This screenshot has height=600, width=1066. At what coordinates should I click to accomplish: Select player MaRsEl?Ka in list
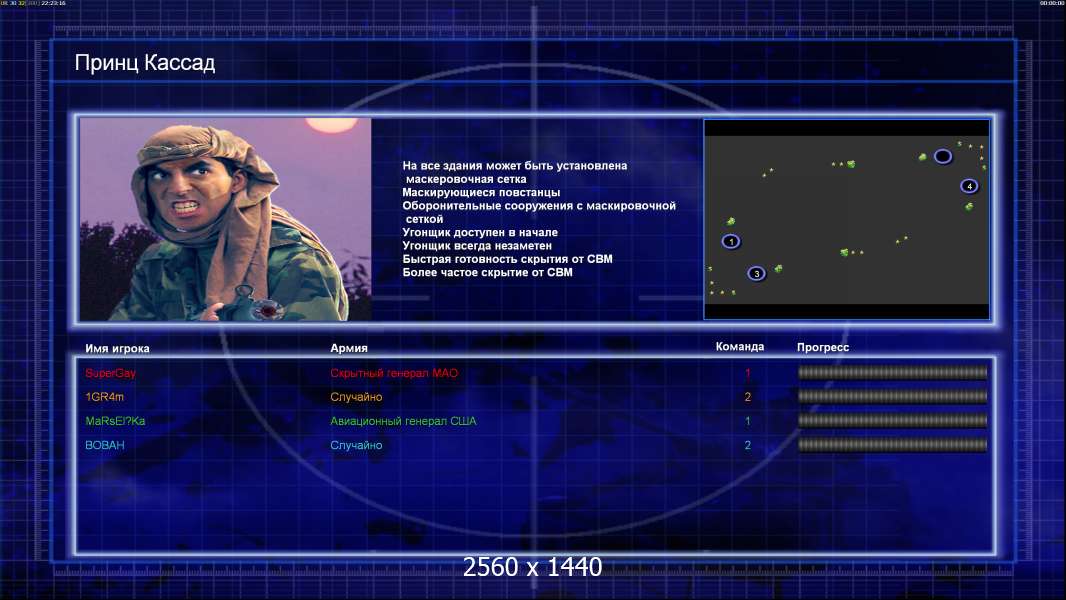115,421
